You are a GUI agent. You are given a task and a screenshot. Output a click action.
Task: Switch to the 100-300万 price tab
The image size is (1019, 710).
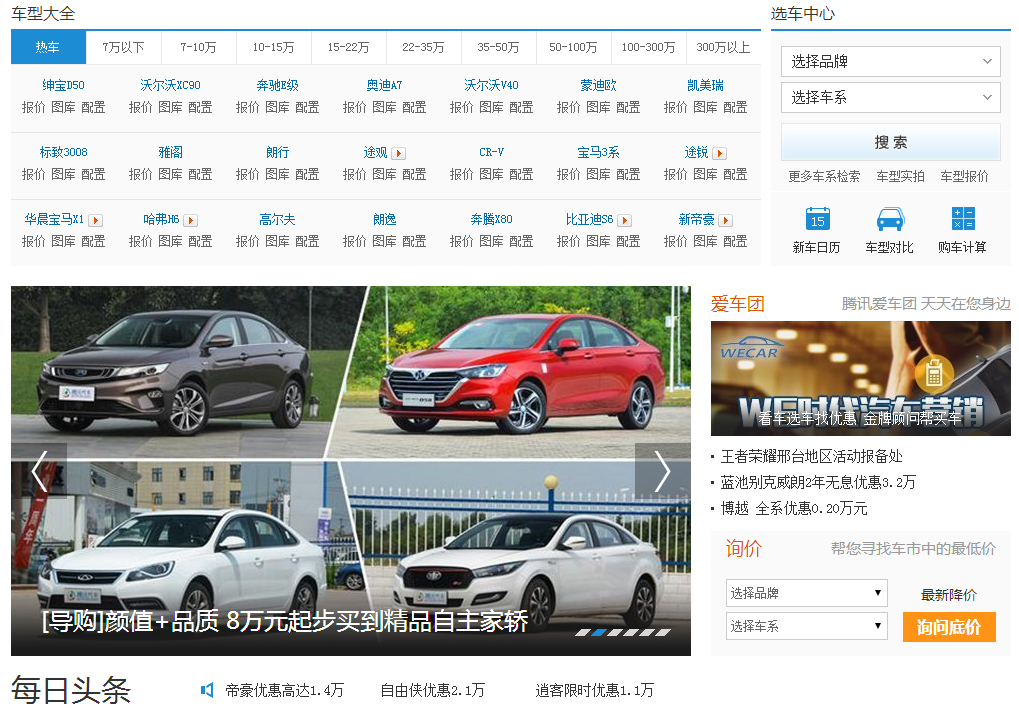pyautogui.click(x=649, y=47)
